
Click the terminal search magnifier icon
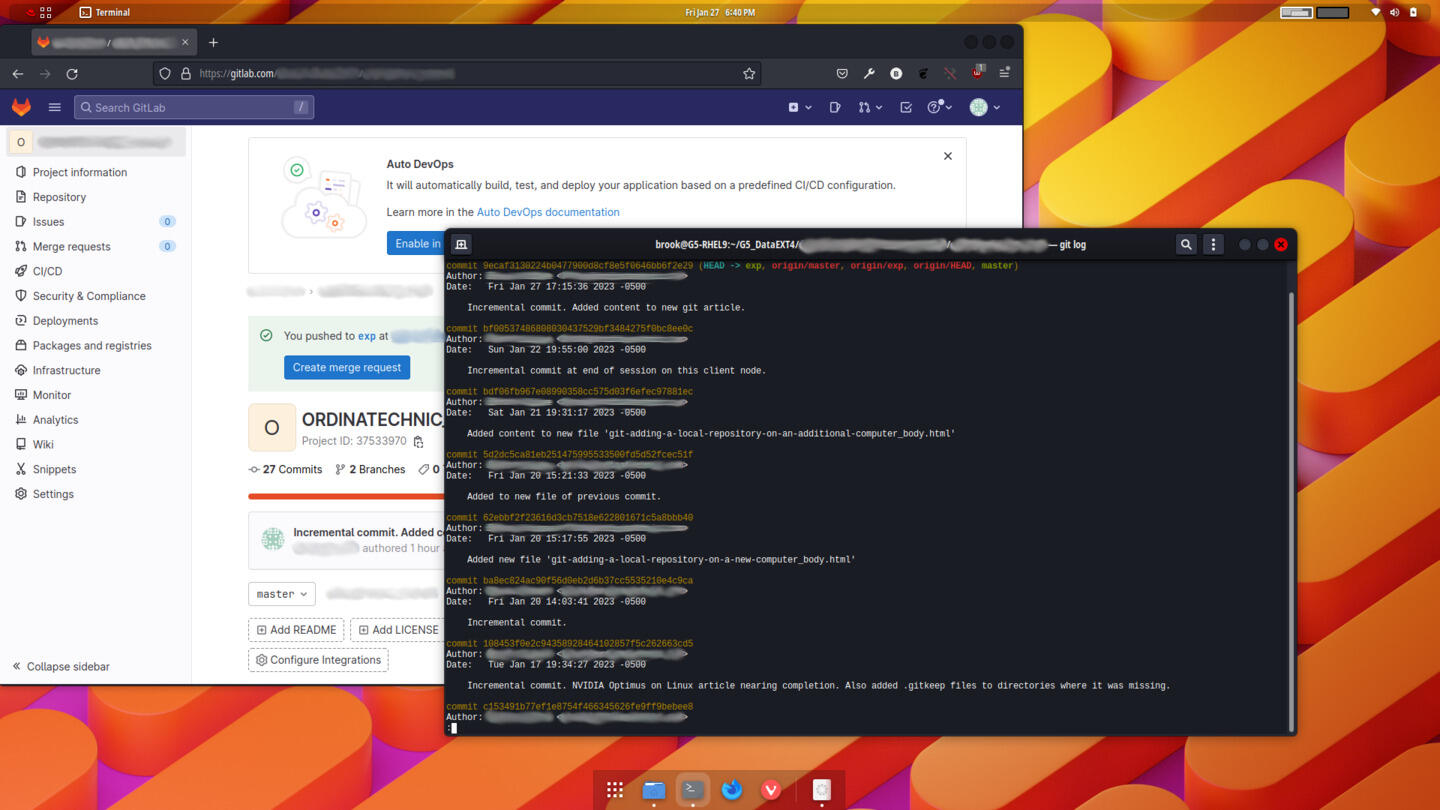click(1186, 244)
